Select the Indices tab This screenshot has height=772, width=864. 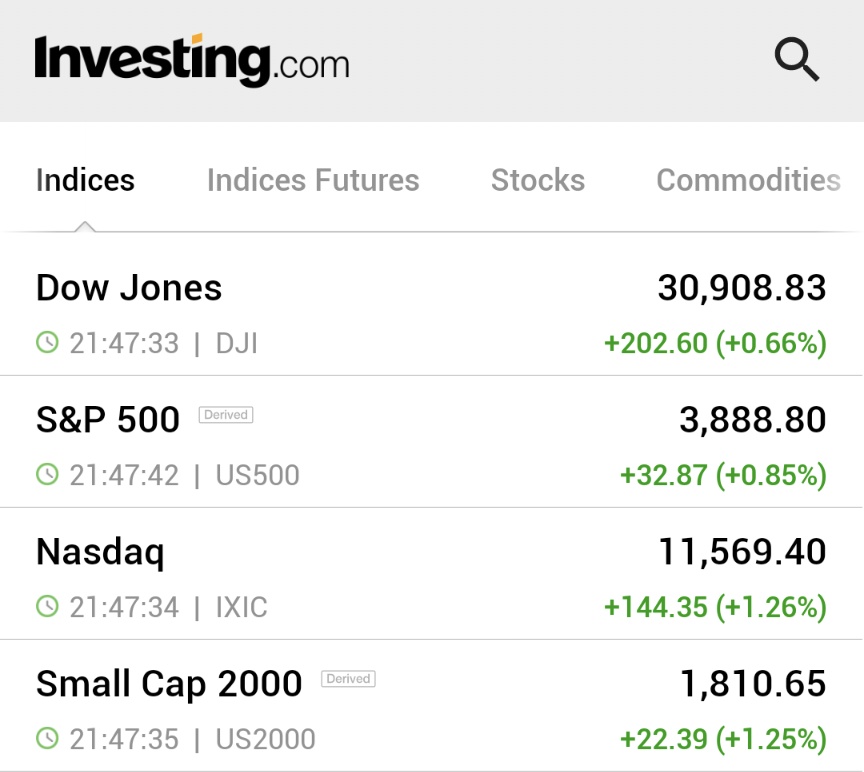[85, 180]
